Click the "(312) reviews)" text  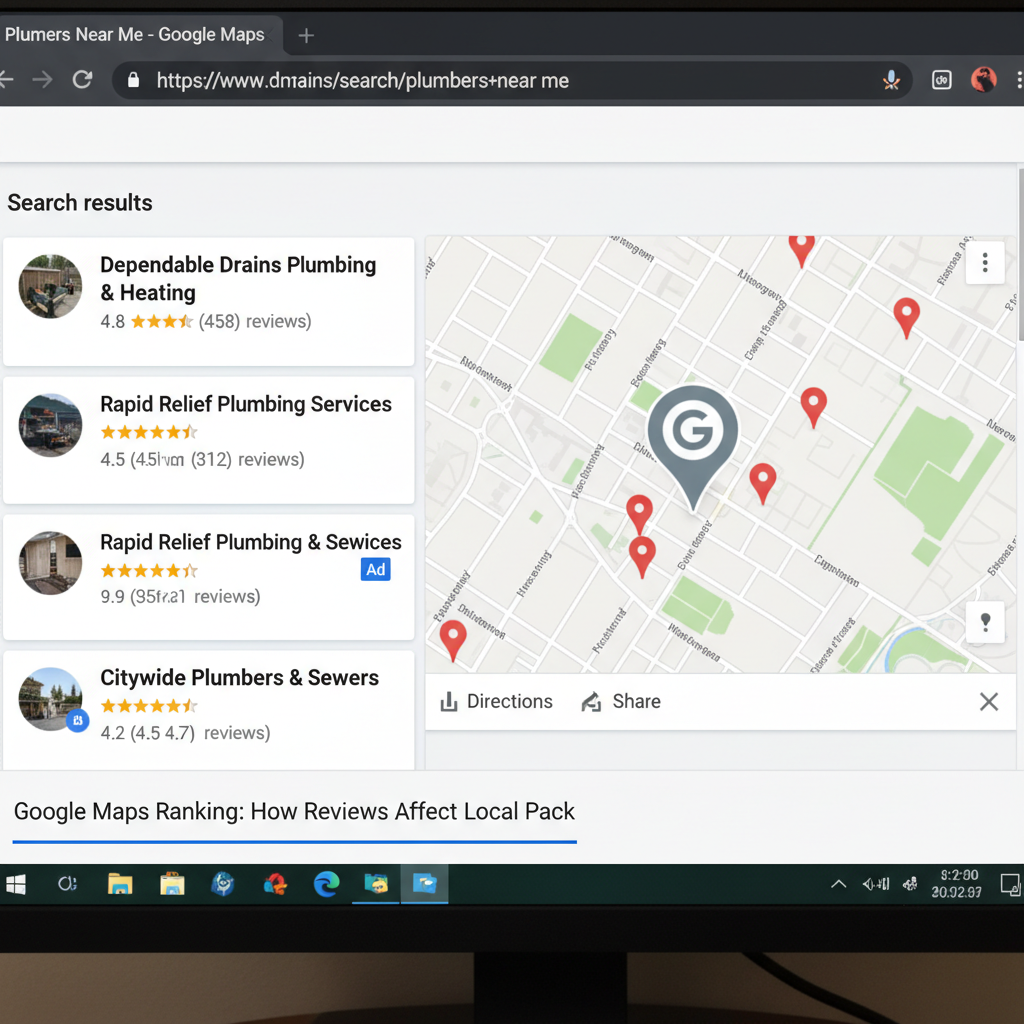coord(248,459)
